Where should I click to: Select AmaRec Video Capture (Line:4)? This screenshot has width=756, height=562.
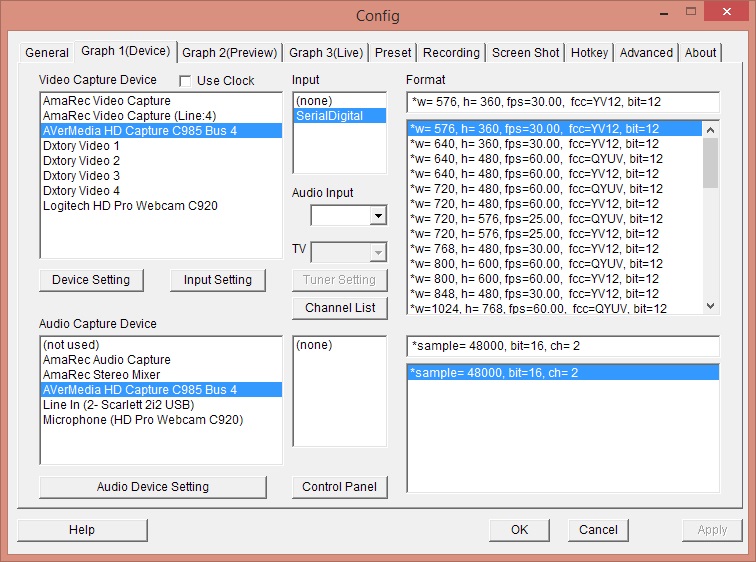161,116
